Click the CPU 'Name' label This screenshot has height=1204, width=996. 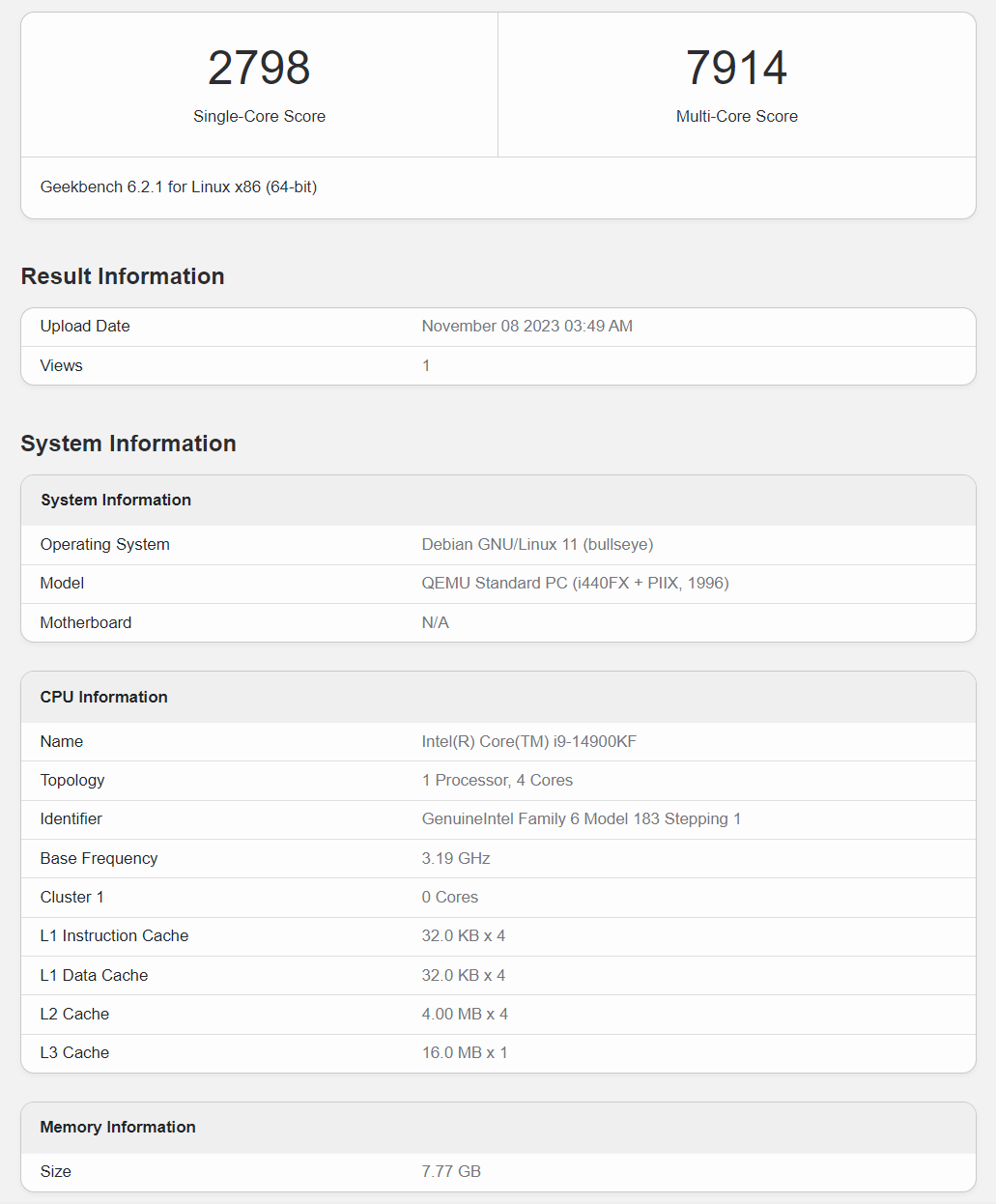click(x=62, y=741)
